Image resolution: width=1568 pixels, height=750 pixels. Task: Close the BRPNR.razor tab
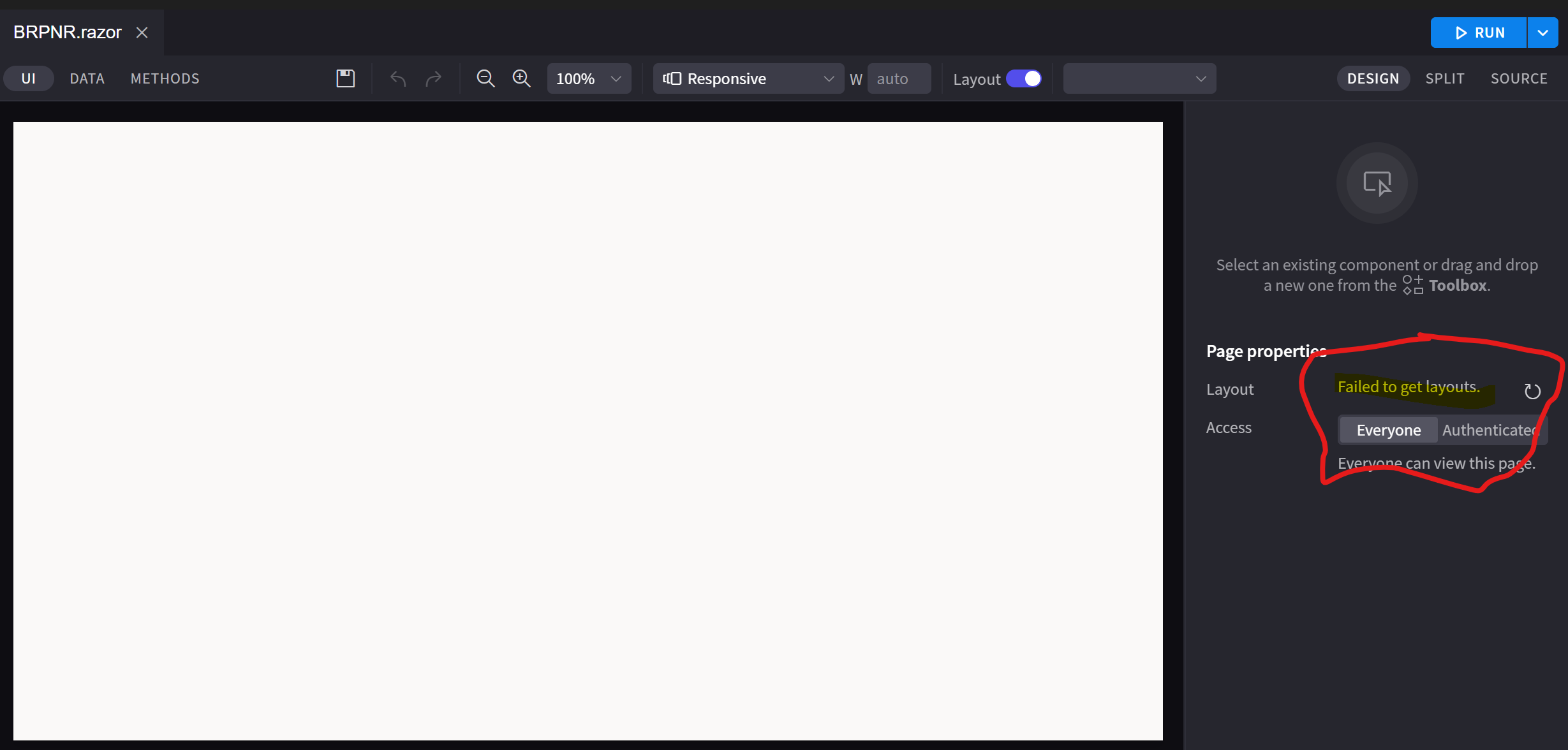[142, 33]
